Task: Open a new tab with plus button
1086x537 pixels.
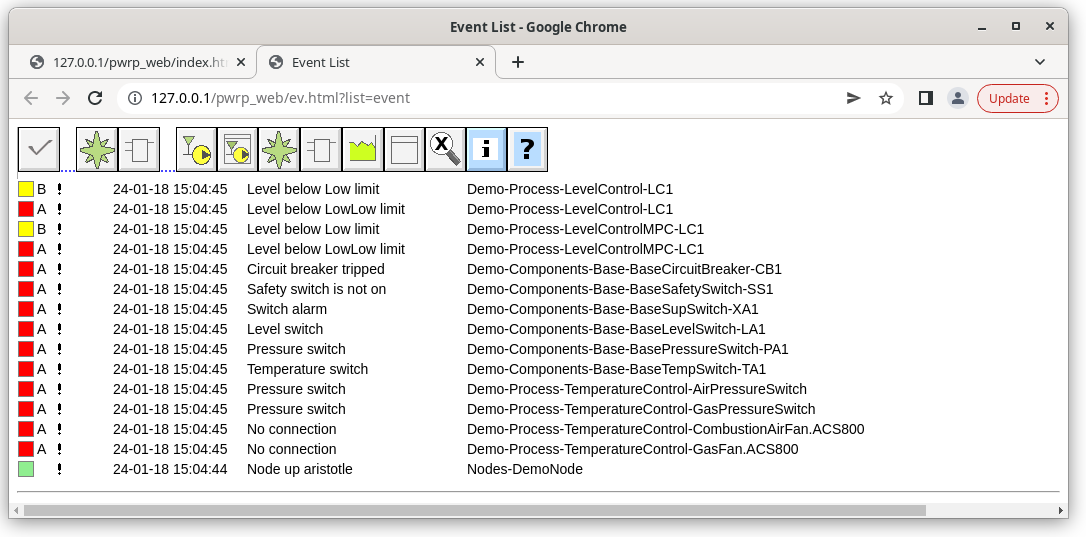Action: [x=517, y=62]
